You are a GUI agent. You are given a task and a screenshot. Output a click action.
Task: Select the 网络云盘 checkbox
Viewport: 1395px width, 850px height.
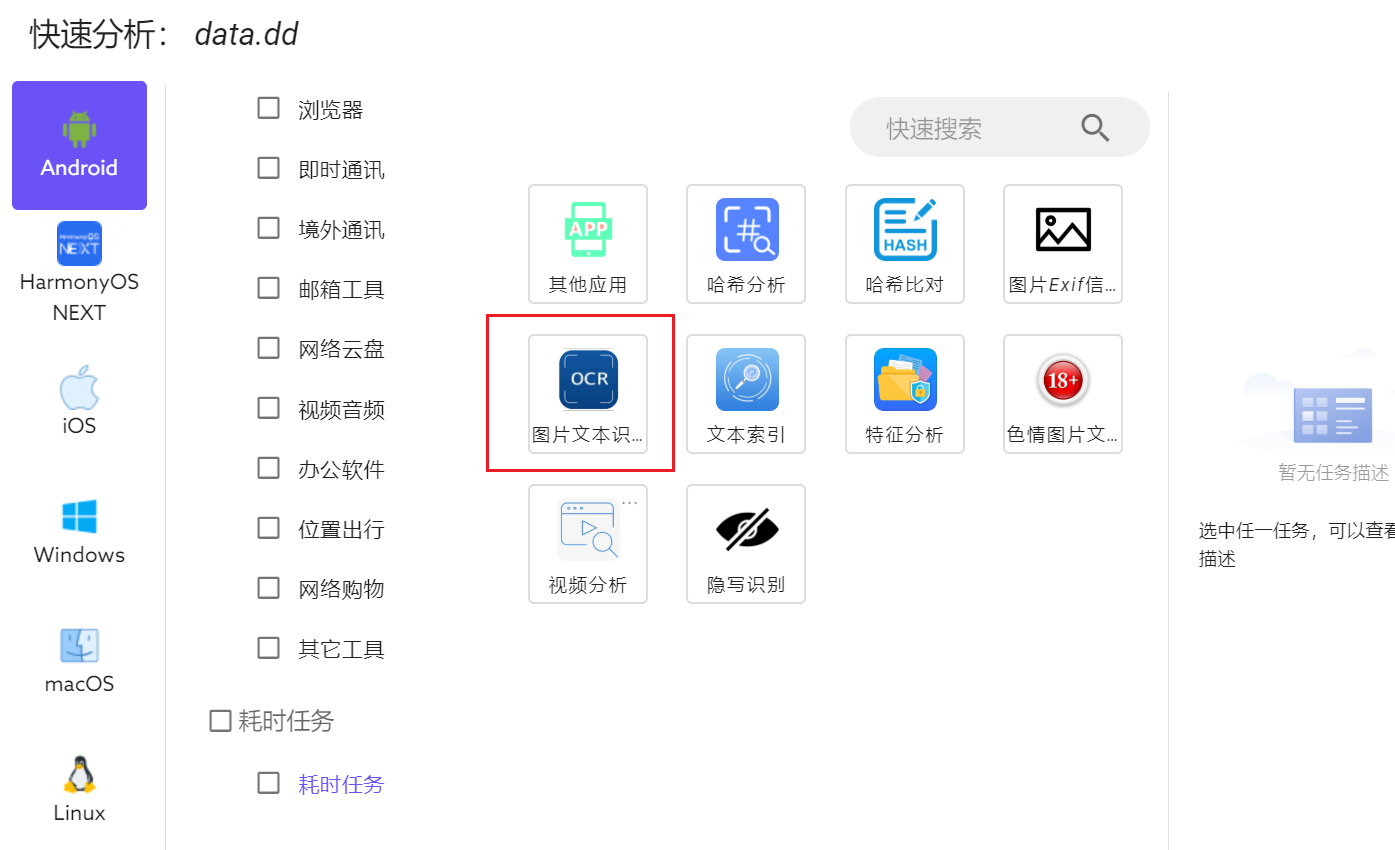pyautogui.click(x=268, y=348)
